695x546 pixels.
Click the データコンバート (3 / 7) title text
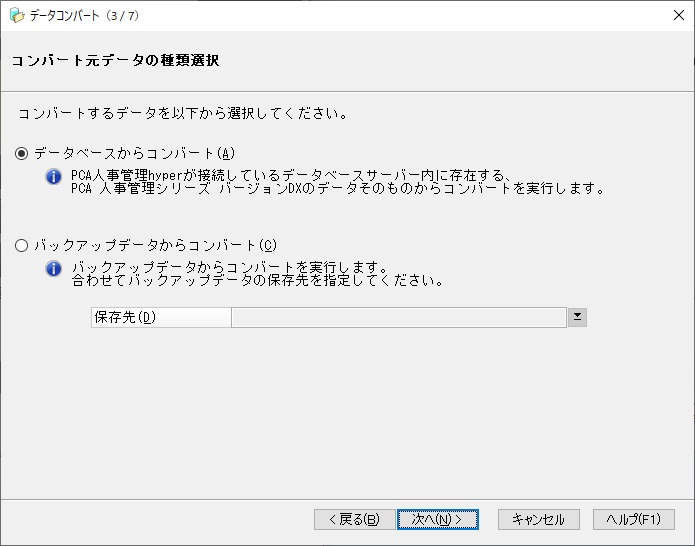tap(84, 16)
